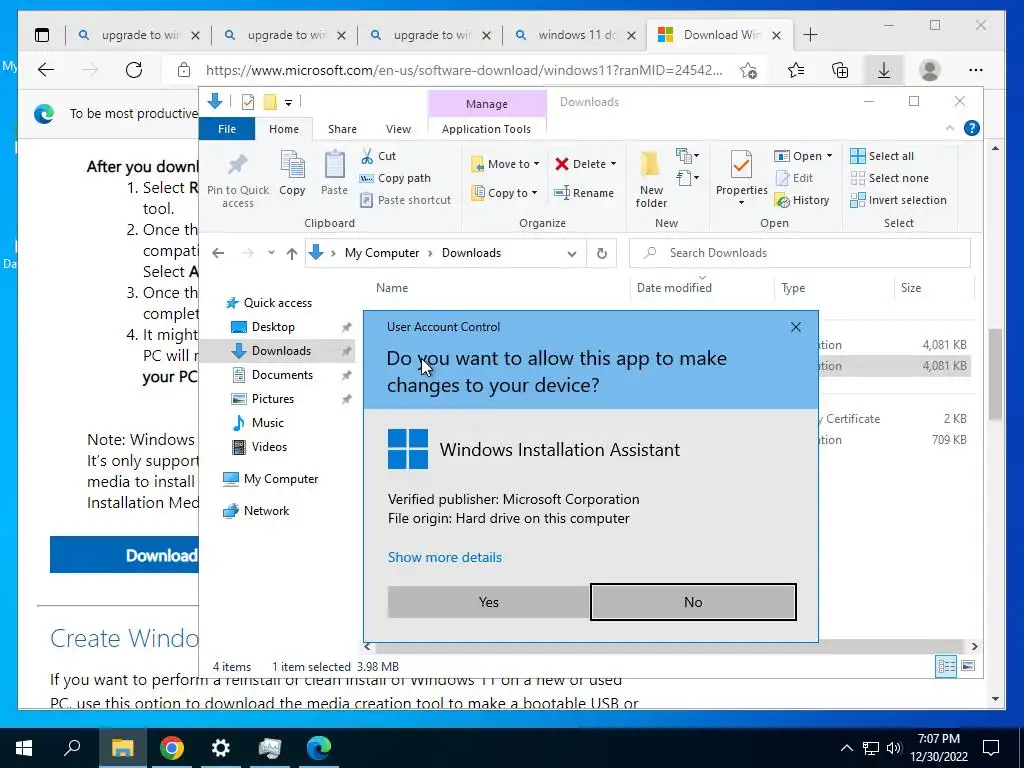Select Copy path in ribbon
This screenshot has height=768, width=1024.
(395, 178)
